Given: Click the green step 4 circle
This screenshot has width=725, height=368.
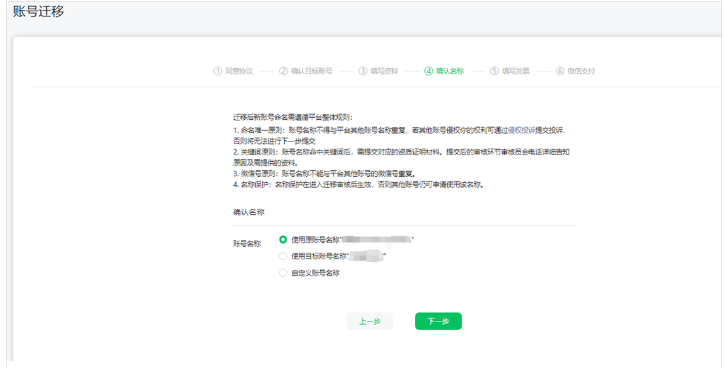Looking at the screenshot, I should coord(429,71).
